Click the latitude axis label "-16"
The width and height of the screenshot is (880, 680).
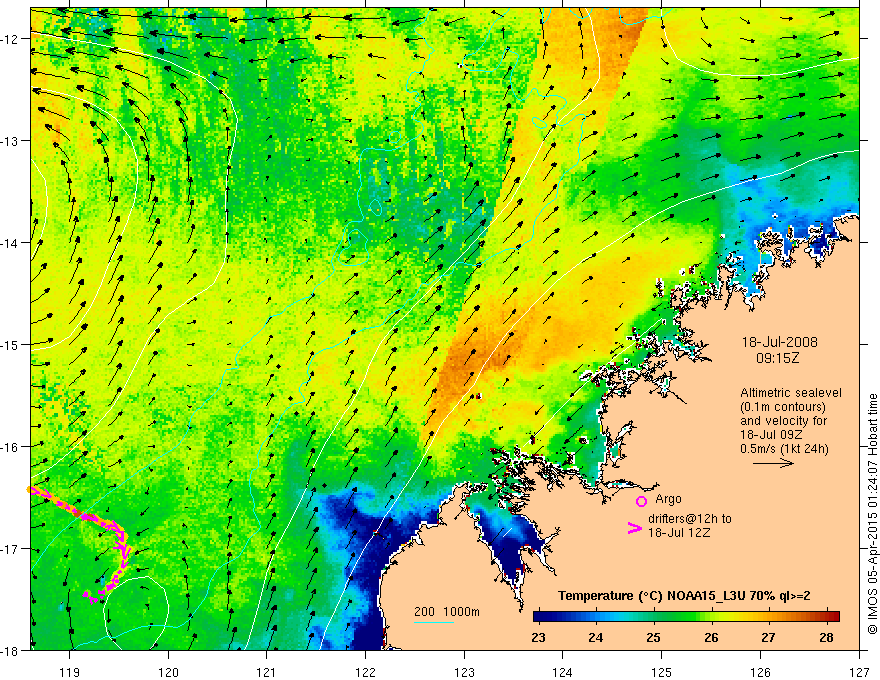pos(11,447)
